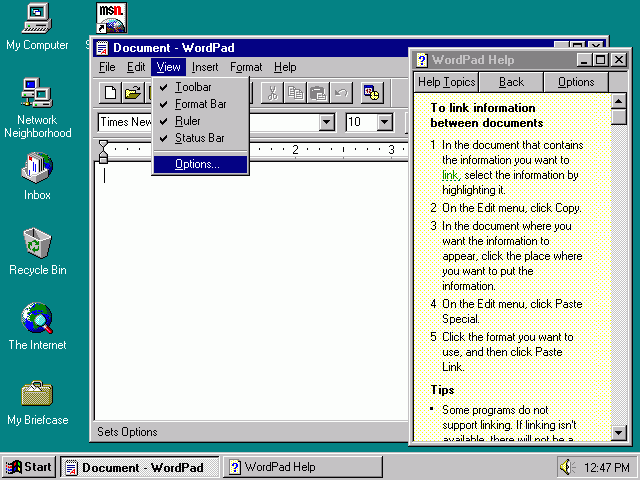Uncheck Status Bar in the View menu
This screenshot has width=640, height=480.
click(200, 138)
